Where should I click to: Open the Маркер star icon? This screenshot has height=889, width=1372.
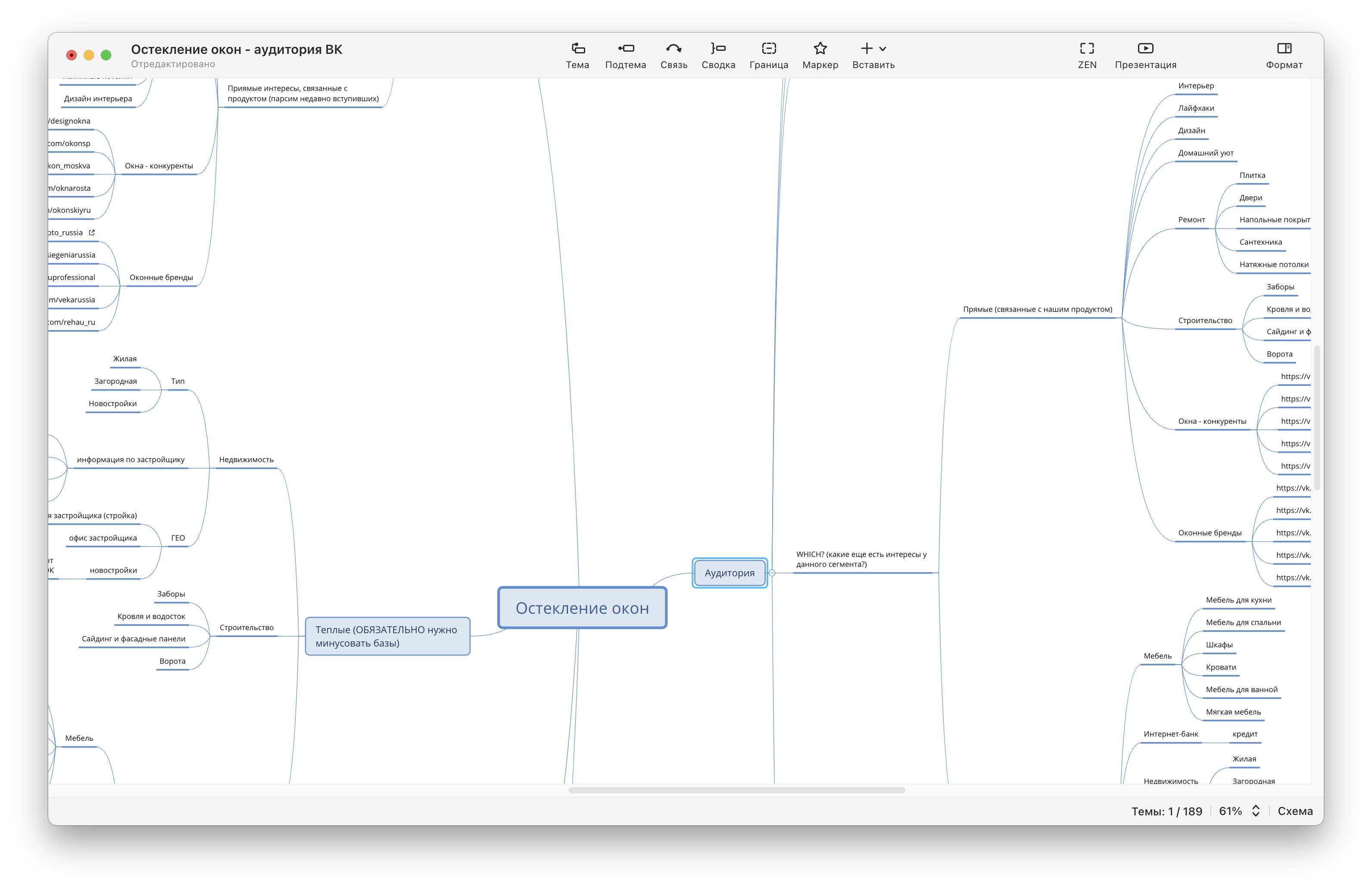pyautogui.click(x=820, y=49)
